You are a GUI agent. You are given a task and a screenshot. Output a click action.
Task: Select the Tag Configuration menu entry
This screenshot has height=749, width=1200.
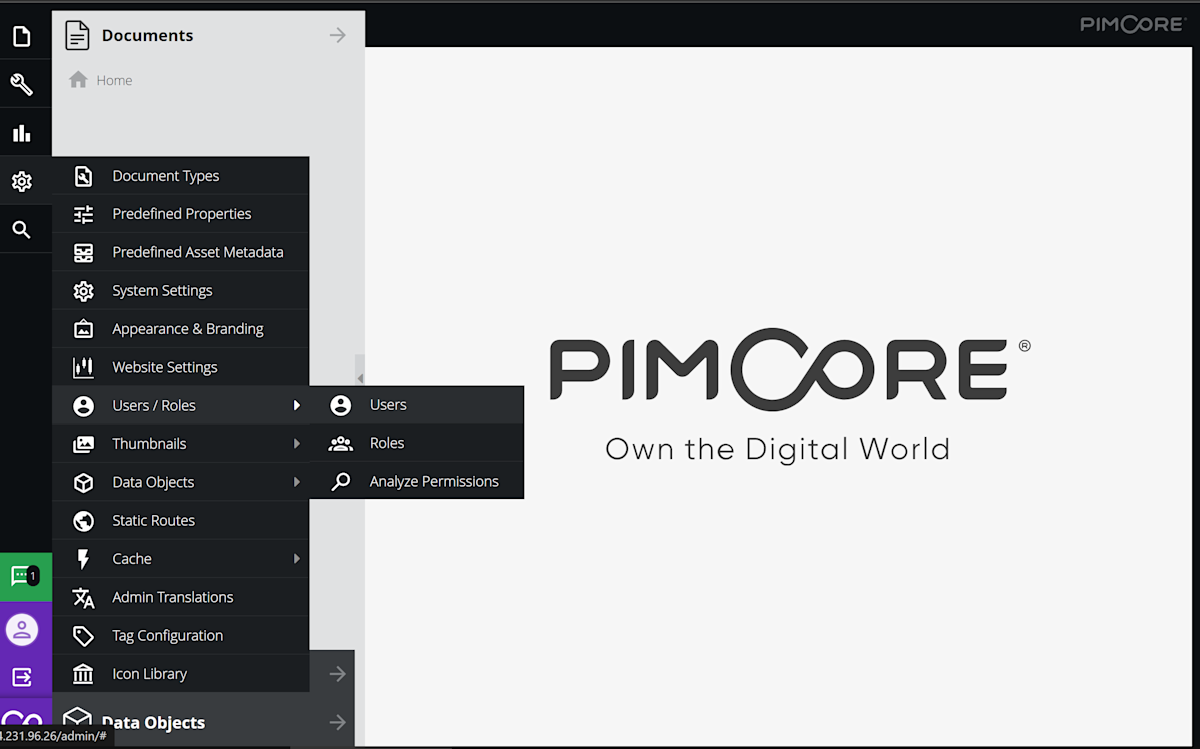tap(181, 635)
